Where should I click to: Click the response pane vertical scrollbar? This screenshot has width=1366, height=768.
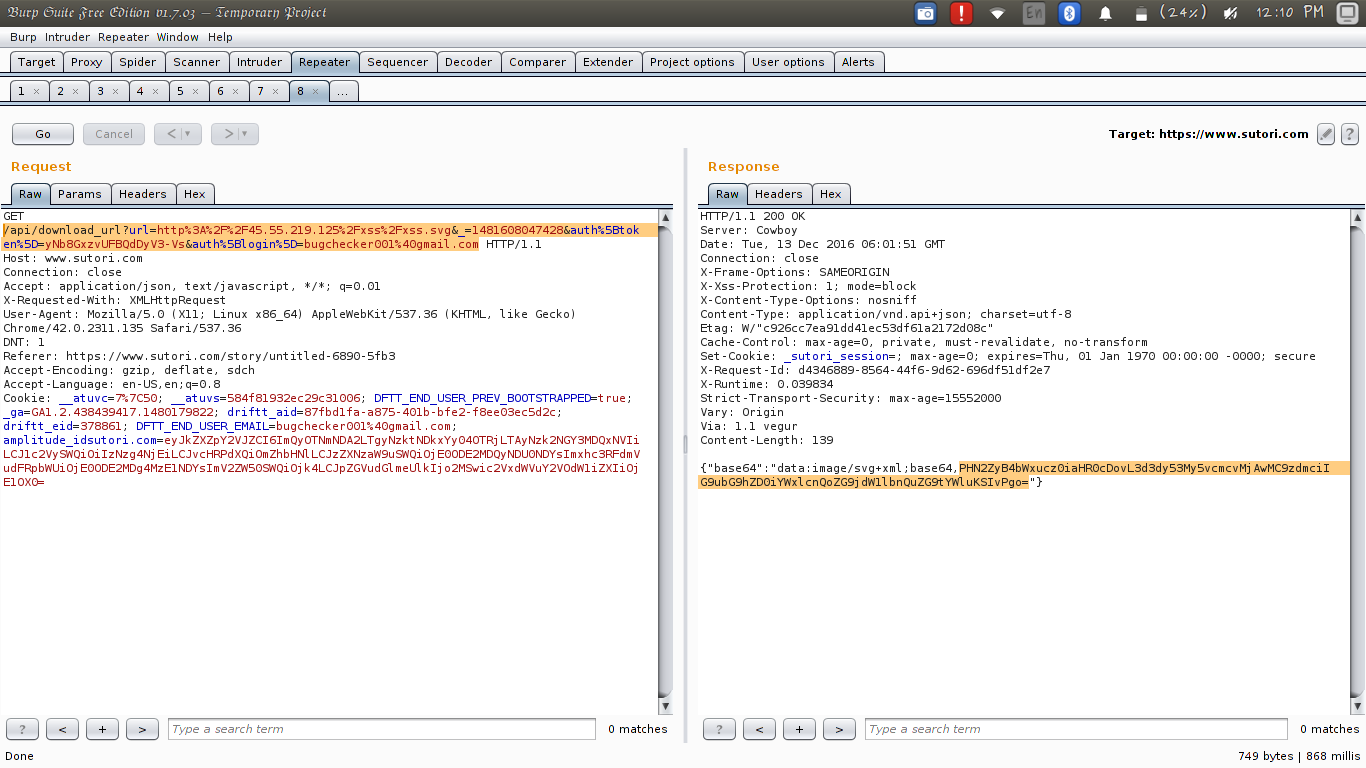(1357, 460)
